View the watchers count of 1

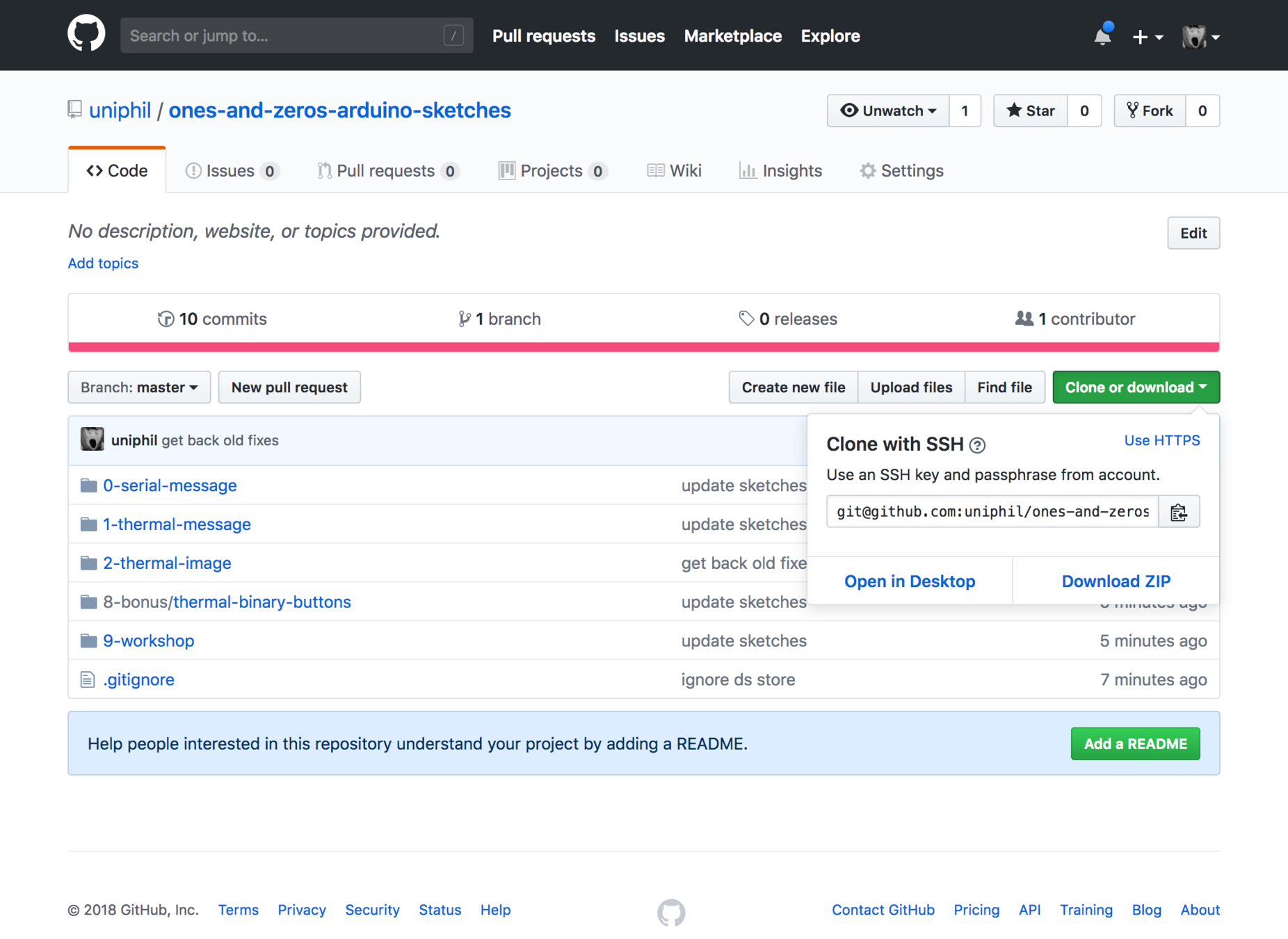coord(965,111)
